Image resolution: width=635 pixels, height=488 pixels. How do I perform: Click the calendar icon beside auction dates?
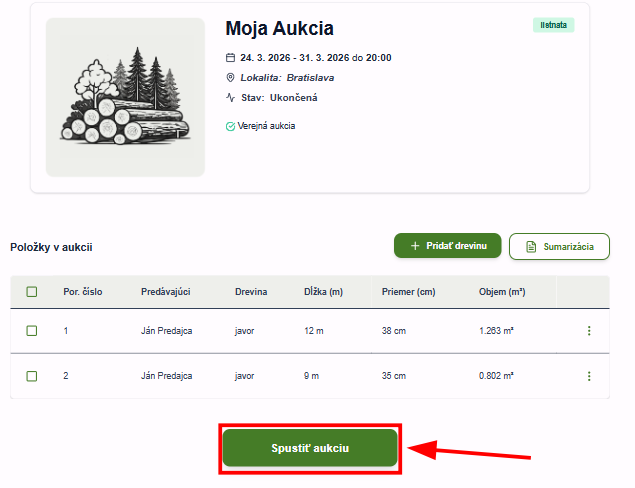230,58
